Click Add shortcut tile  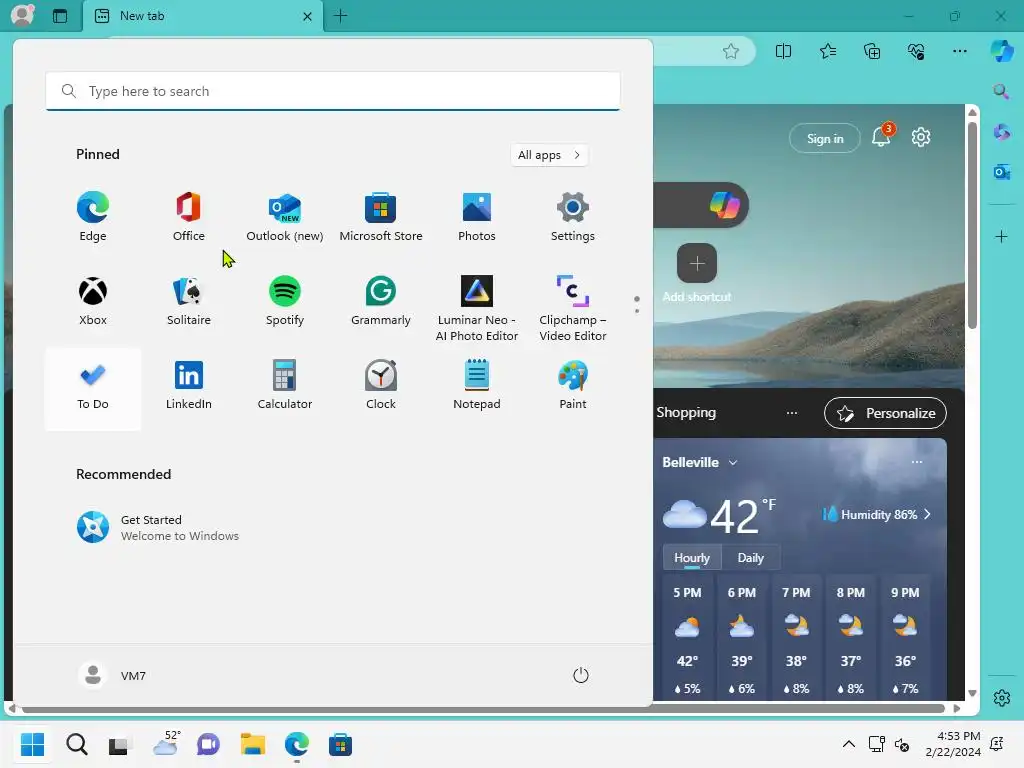coord(697,273)
